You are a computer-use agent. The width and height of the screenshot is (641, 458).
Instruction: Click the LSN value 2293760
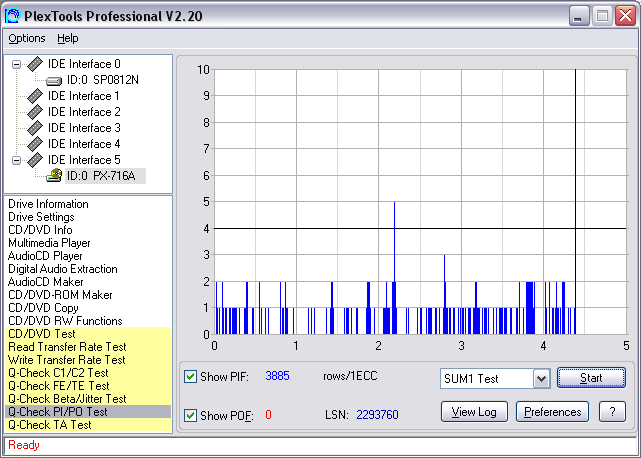377,415
